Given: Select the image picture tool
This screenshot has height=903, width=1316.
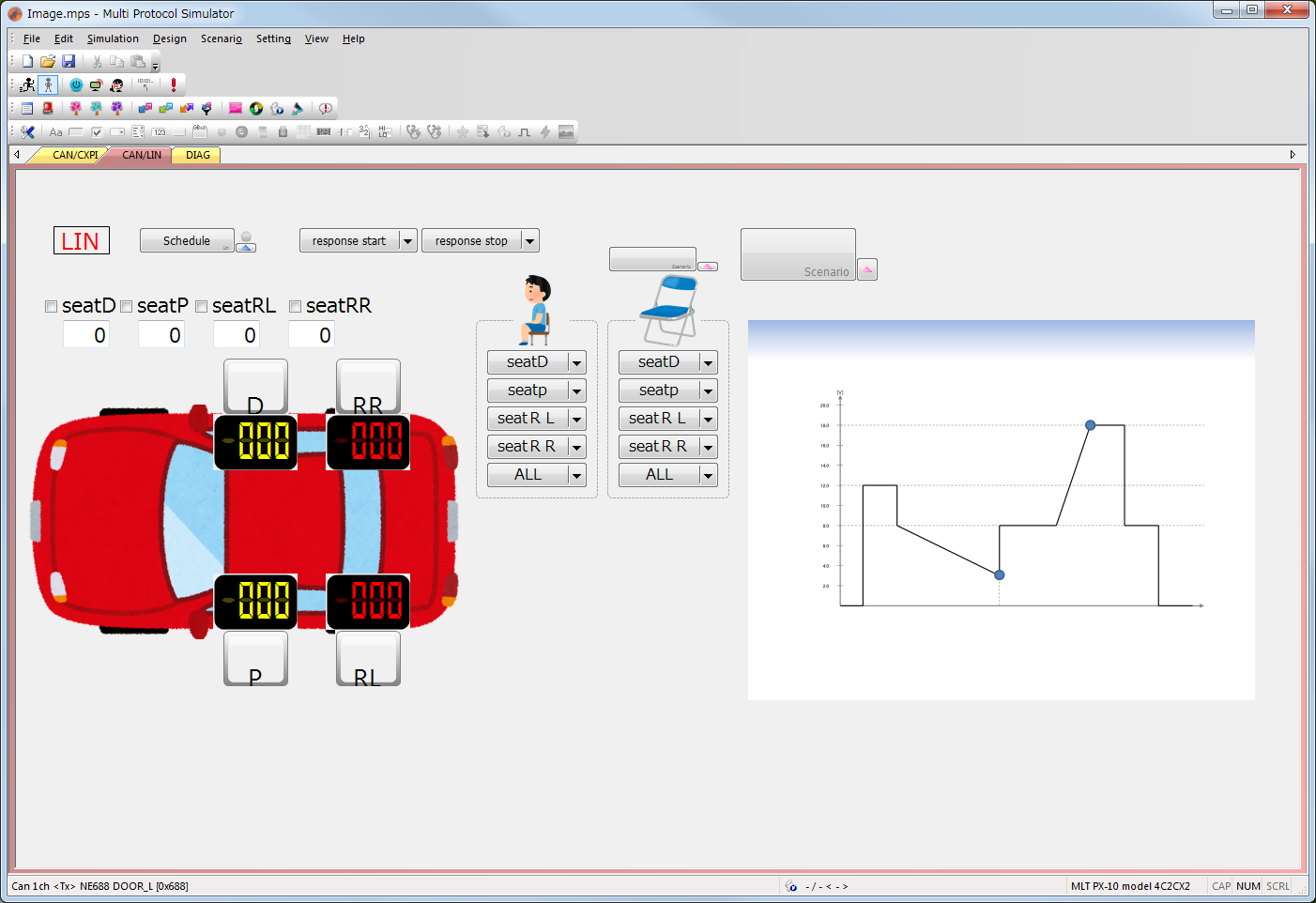Looking at the screenshot, I should [x=566, y=131].
